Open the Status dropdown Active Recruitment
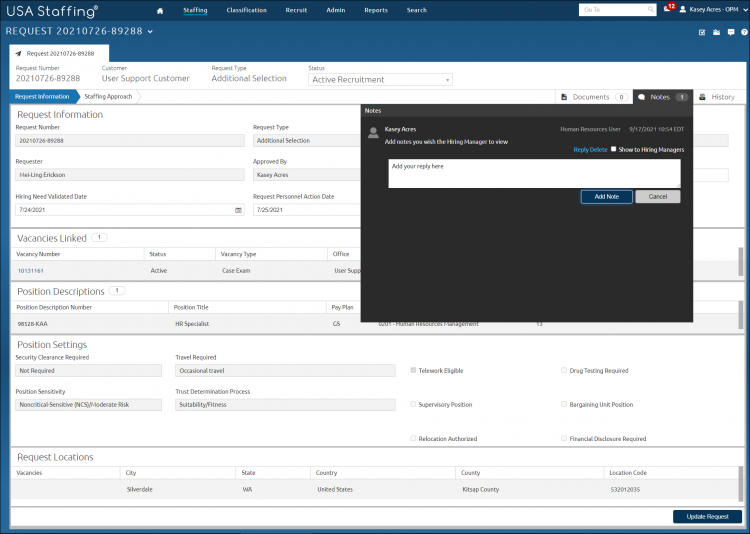The height and width of the screenshot is (534, 750). coord(380,79)
